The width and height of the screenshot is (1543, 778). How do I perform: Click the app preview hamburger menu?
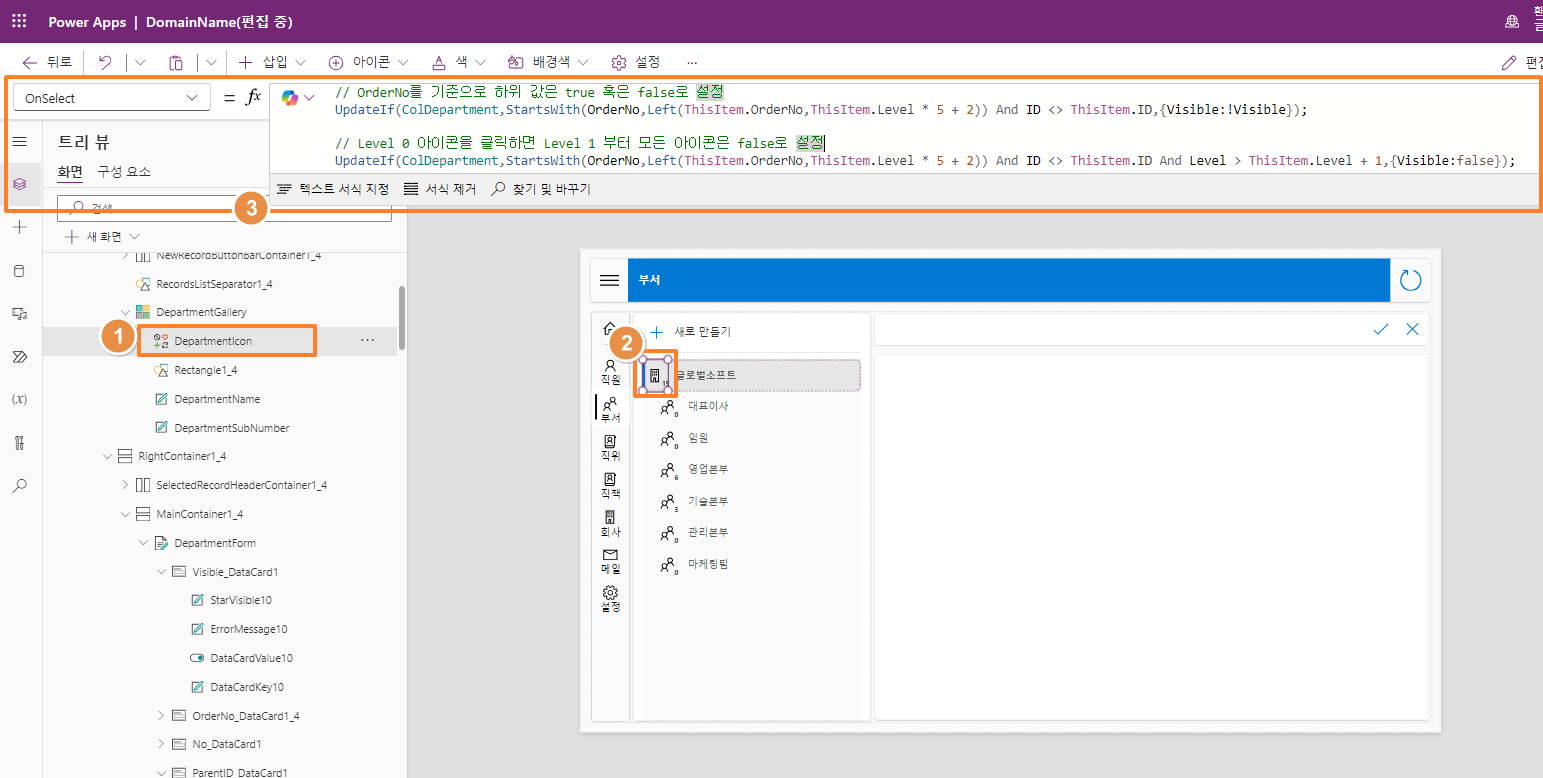pos(609,280)
